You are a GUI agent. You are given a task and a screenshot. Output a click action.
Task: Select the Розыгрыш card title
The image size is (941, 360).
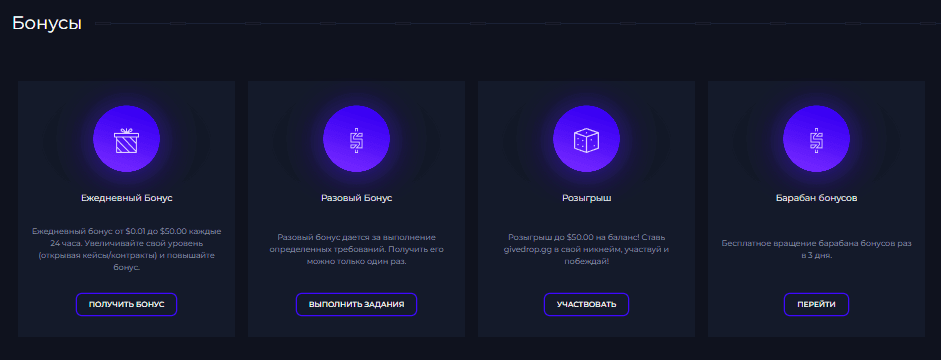point(586,198)
